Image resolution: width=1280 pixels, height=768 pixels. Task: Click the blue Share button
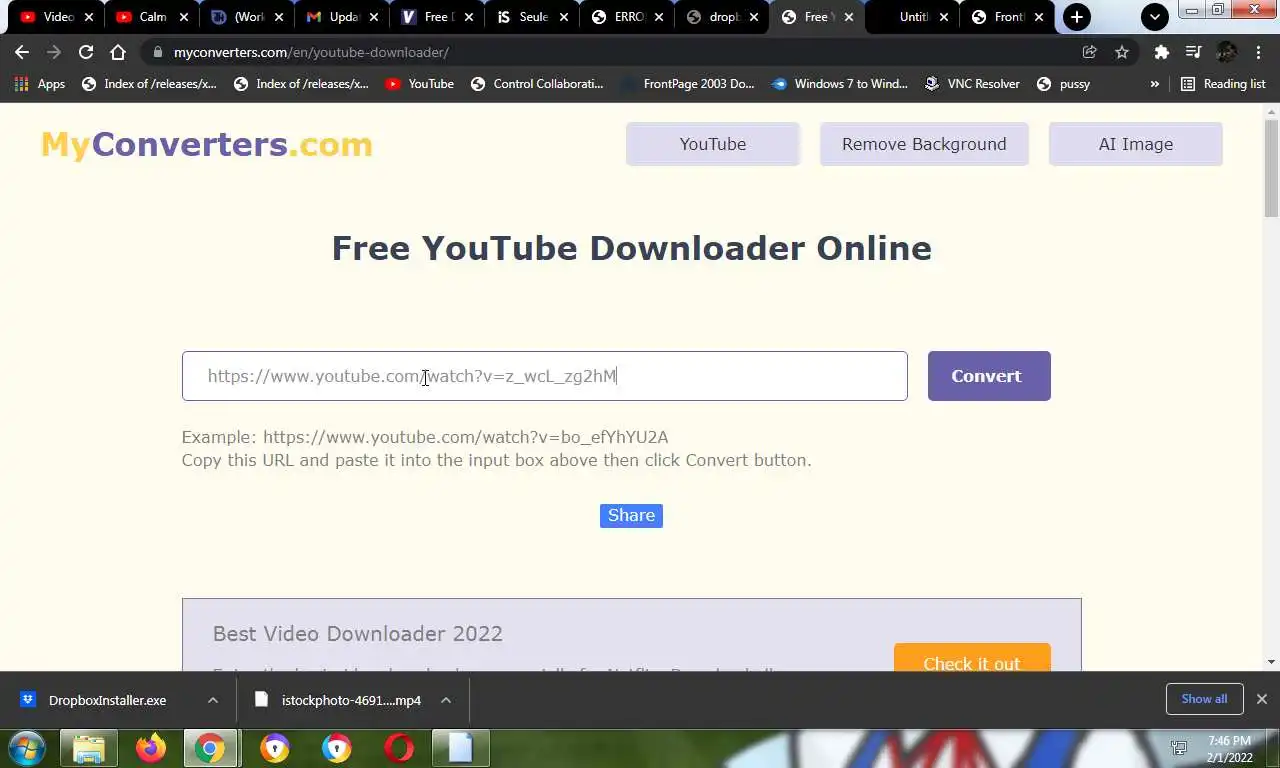(631, 515)
